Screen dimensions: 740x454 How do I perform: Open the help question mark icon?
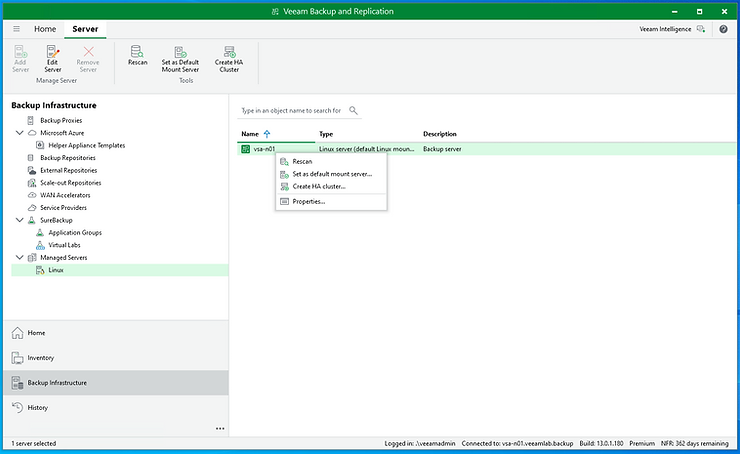(x=723, y=29)
